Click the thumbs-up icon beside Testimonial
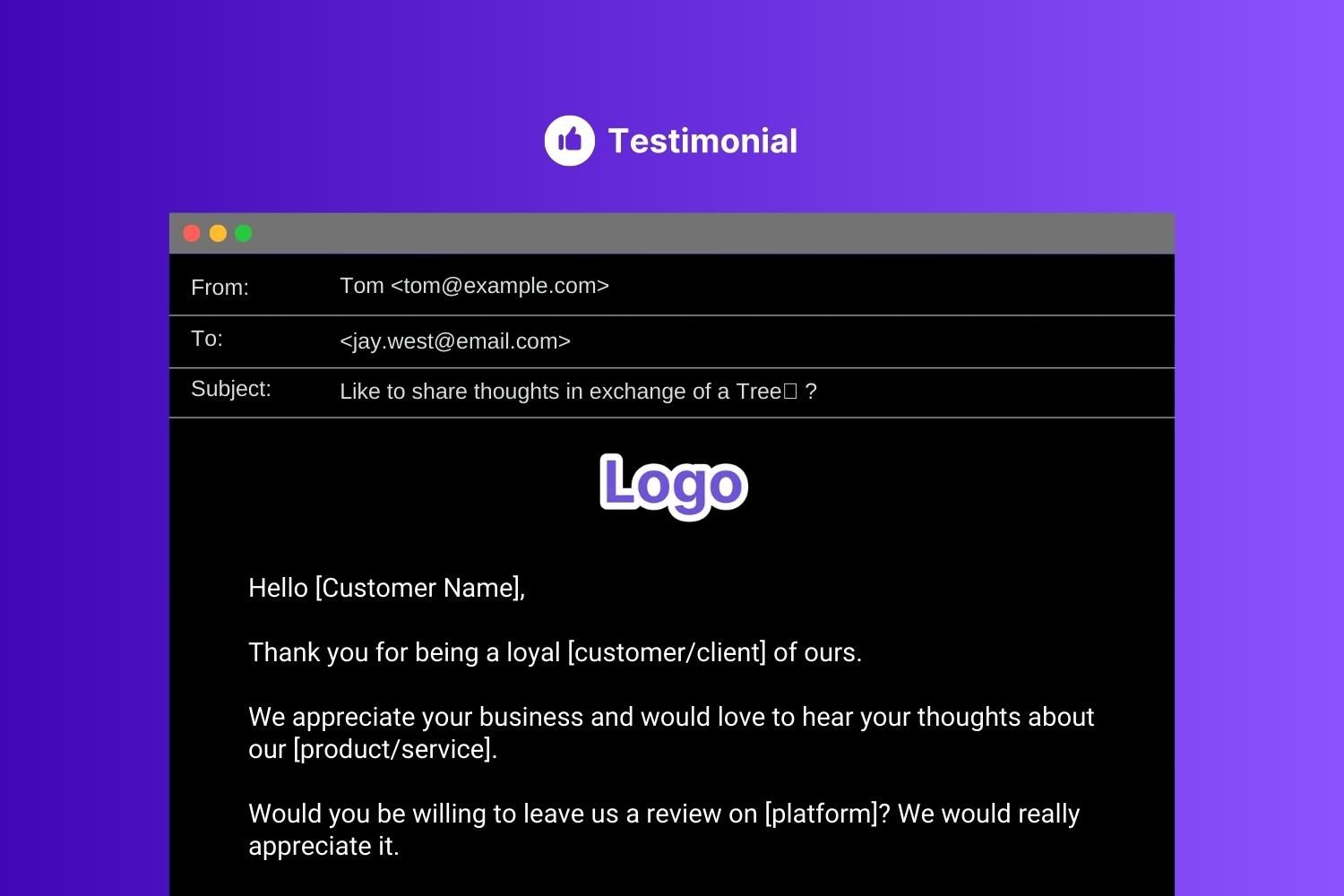Viewport: 1344px width, 896px height. click(569, 141)
